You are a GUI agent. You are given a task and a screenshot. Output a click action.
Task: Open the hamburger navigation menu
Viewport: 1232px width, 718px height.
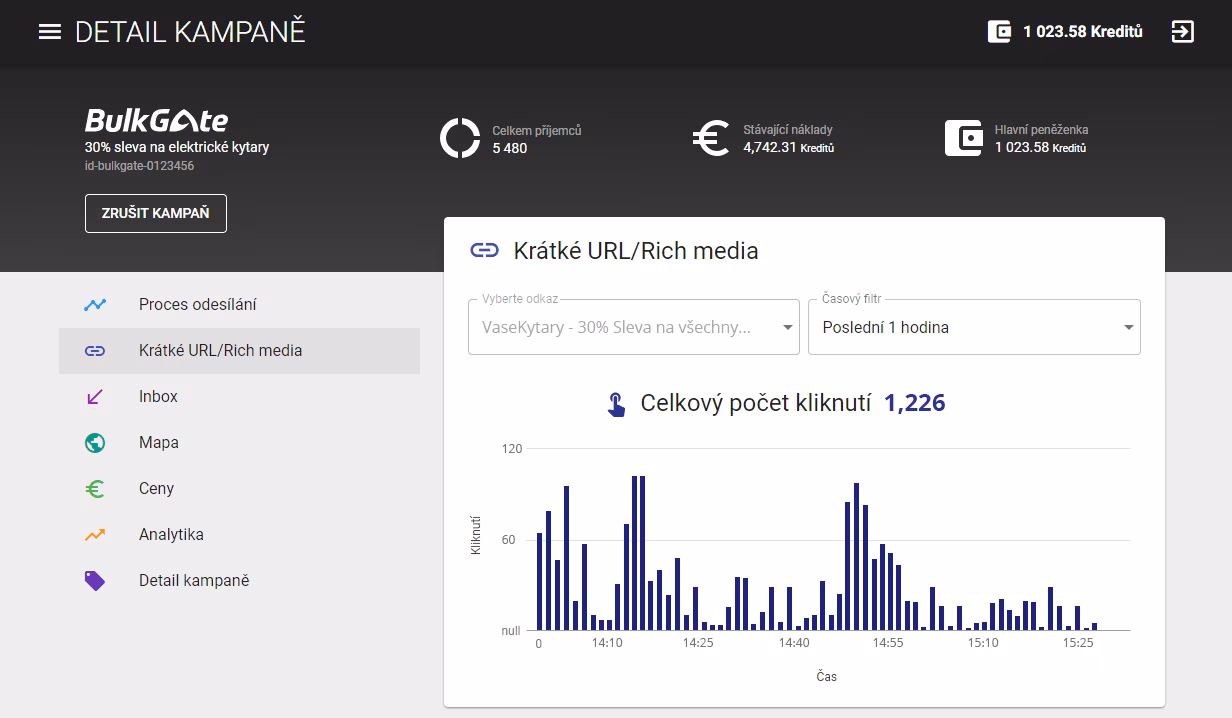point(50,32)
